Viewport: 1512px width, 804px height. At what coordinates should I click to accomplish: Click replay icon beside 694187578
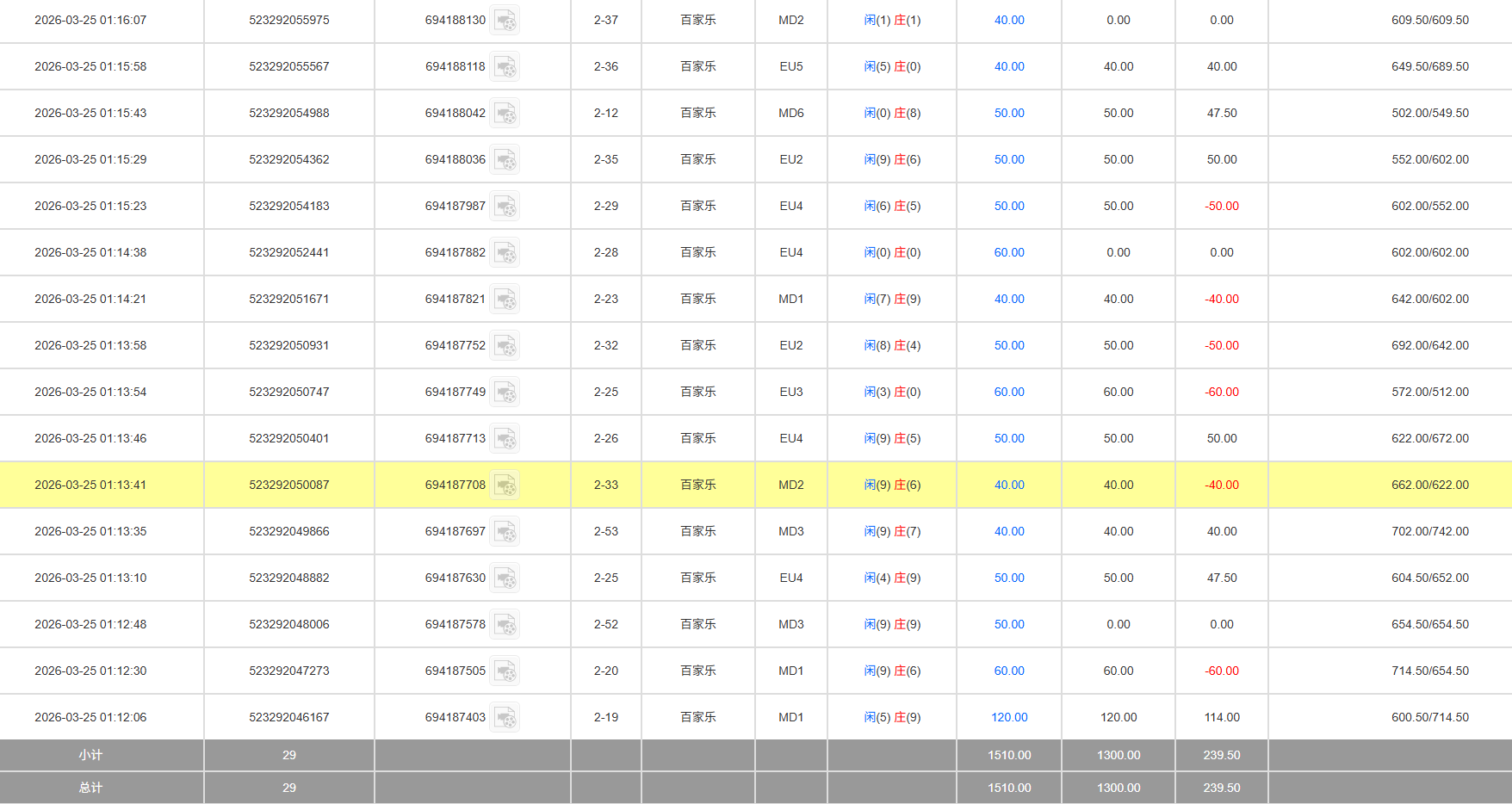pyautogui.click(x=505, y=624)
